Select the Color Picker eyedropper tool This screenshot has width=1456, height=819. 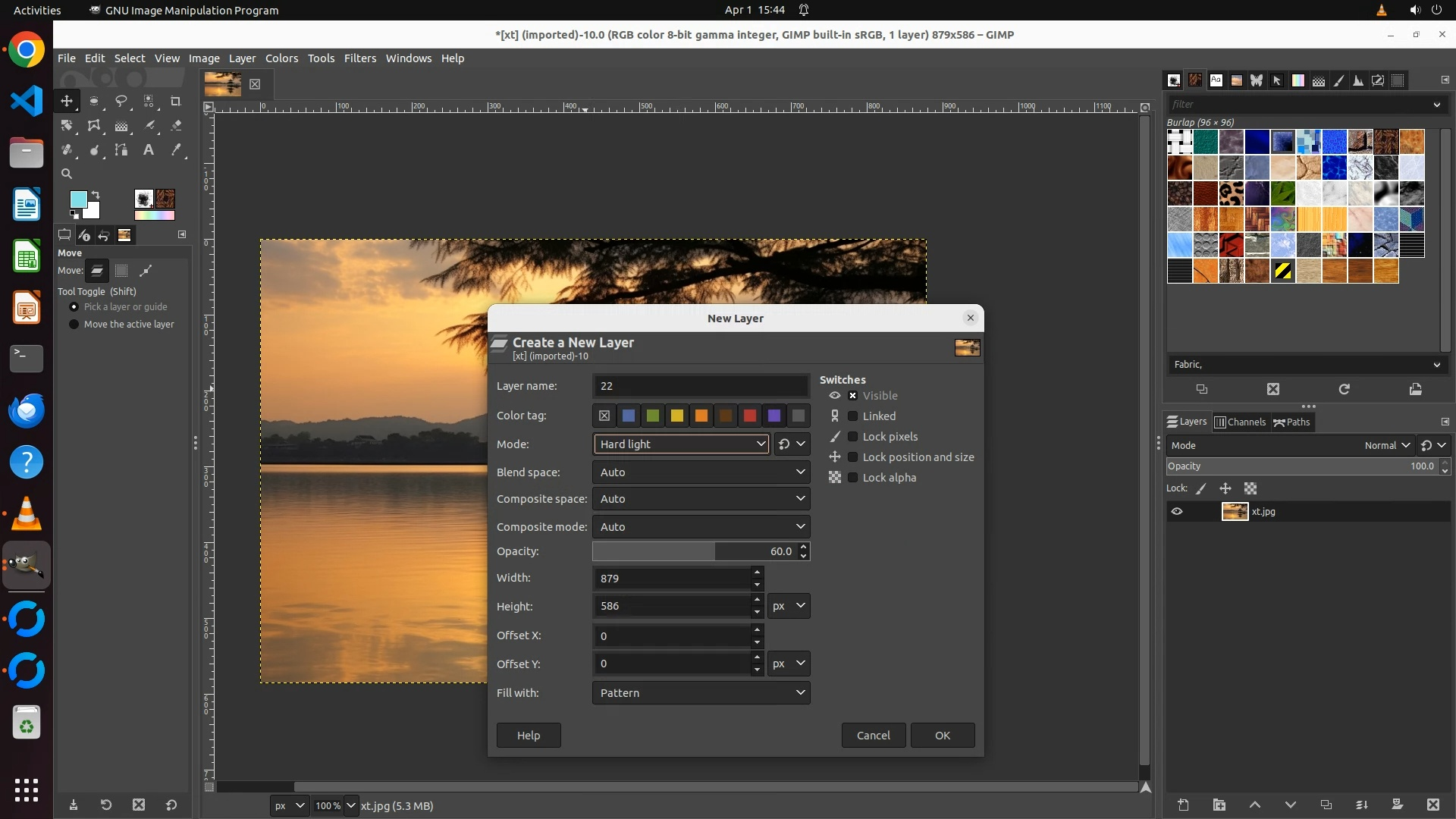point(176,150)
